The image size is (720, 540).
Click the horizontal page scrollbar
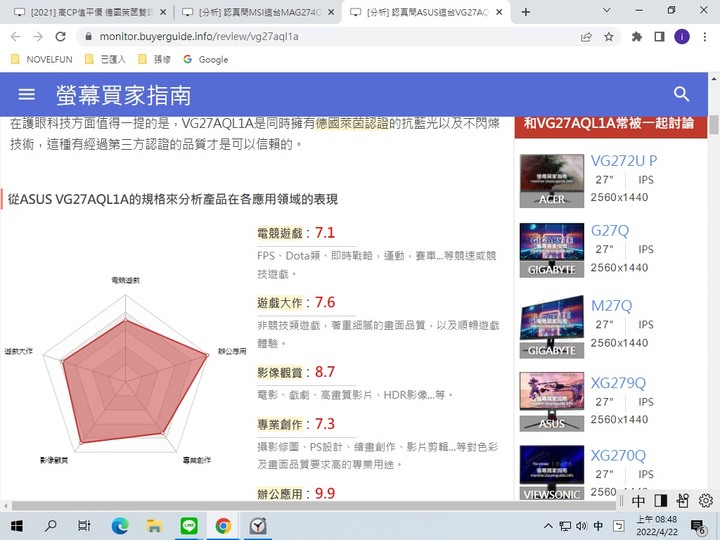click(x=313, y=506)
